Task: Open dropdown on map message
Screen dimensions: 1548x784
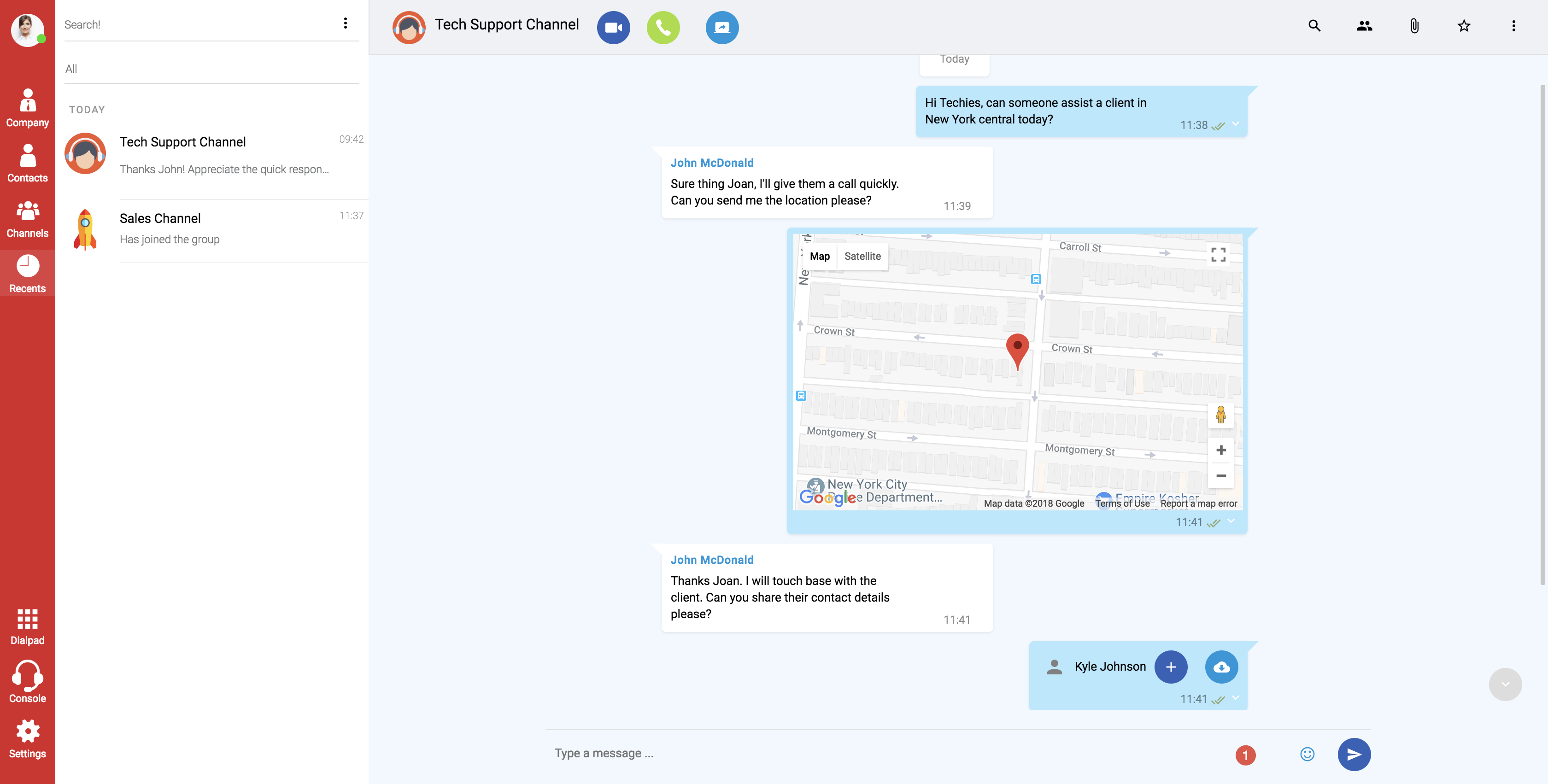Action: coord(1231,521)
